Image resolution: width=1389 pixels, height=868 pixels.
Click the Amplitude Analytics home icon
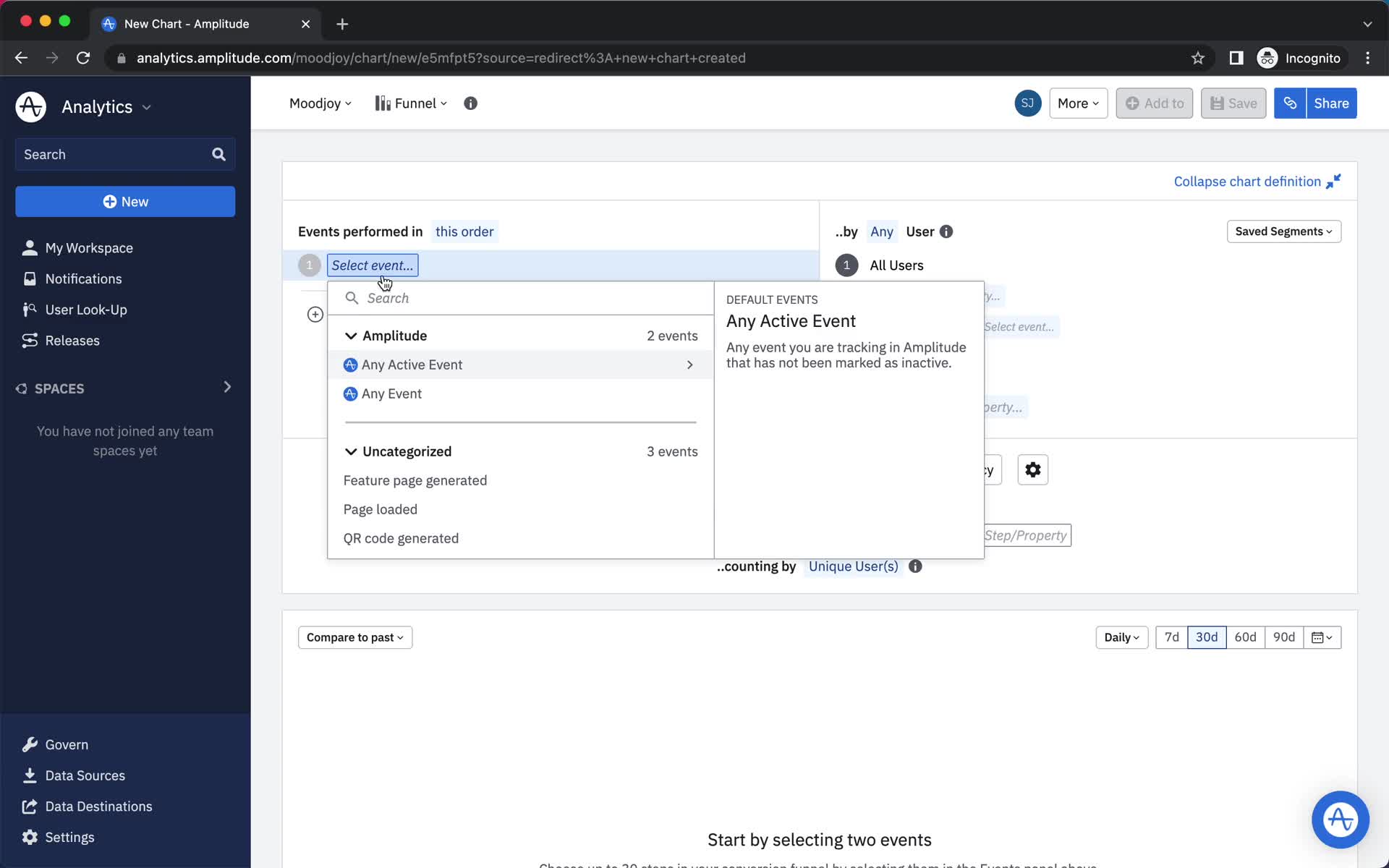tap(30, 106)
